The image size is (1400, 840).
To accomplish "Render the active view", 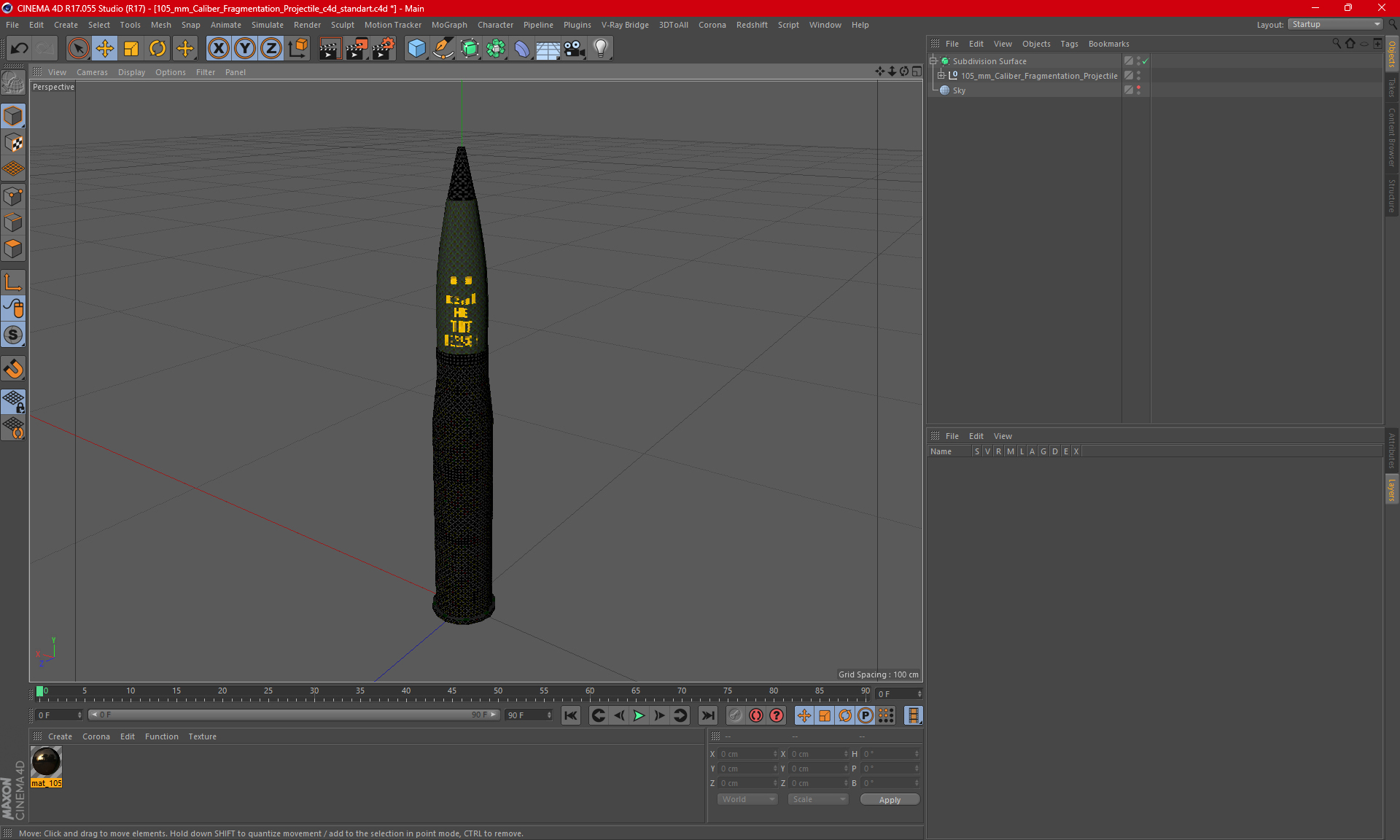I will pos(330,49).
